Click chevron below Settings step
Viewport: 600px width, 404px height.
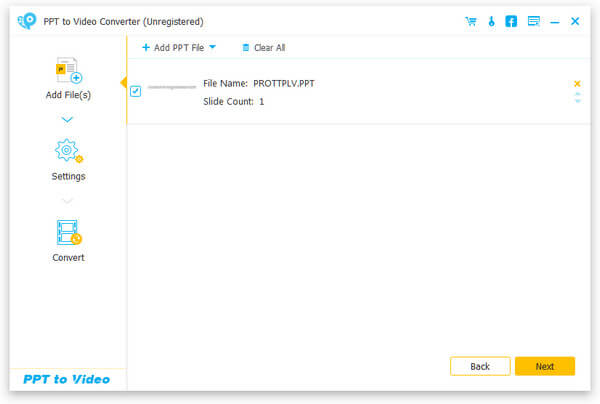click(67, 201)
